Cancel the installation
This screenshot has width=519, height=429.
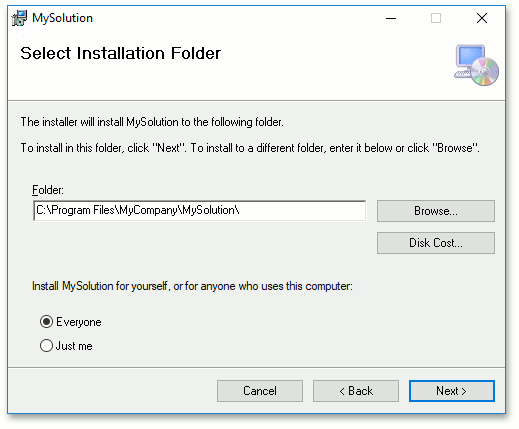[260, 391]
